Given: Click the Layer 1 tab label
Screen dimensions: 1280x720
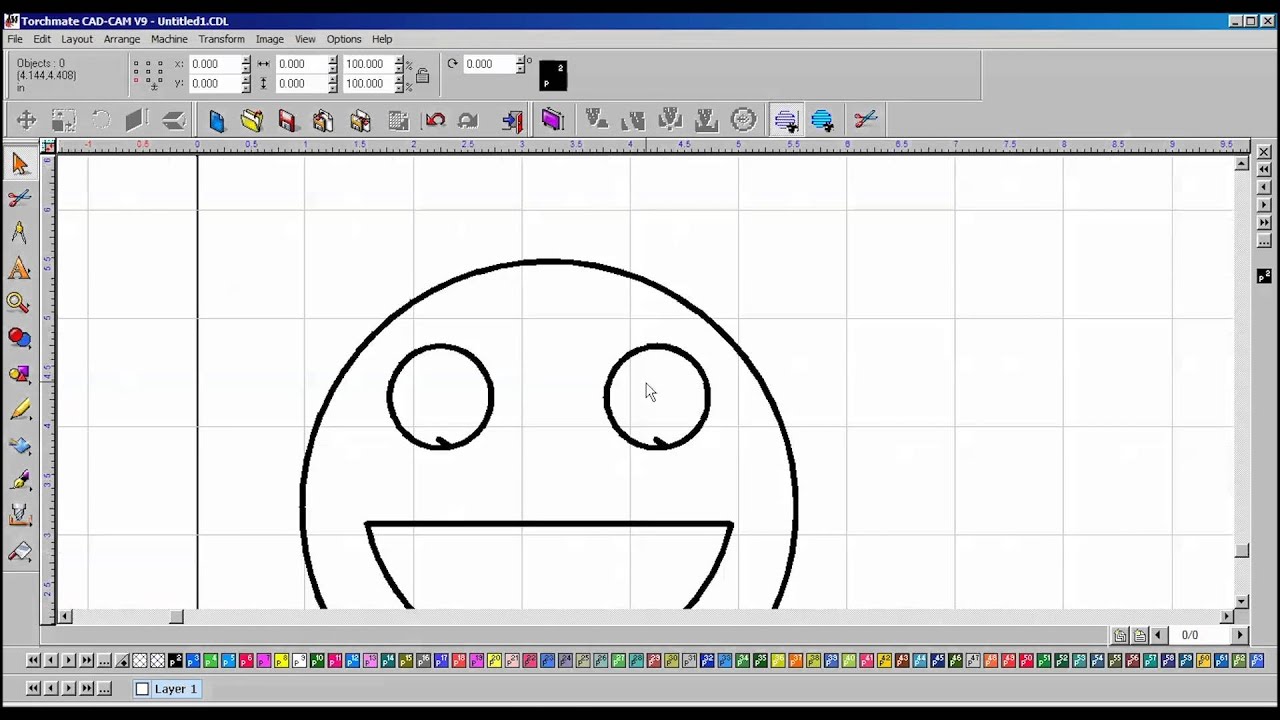Looking at the screenshot, I should click(x=175, y=688).
